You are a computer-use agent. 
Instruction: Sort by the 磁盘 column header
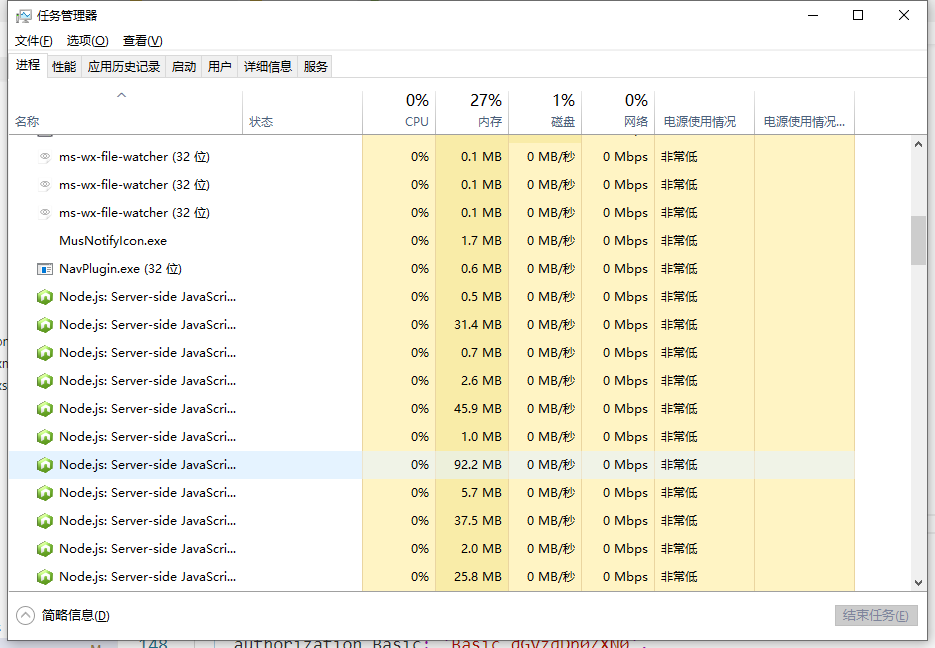[545, 112]
